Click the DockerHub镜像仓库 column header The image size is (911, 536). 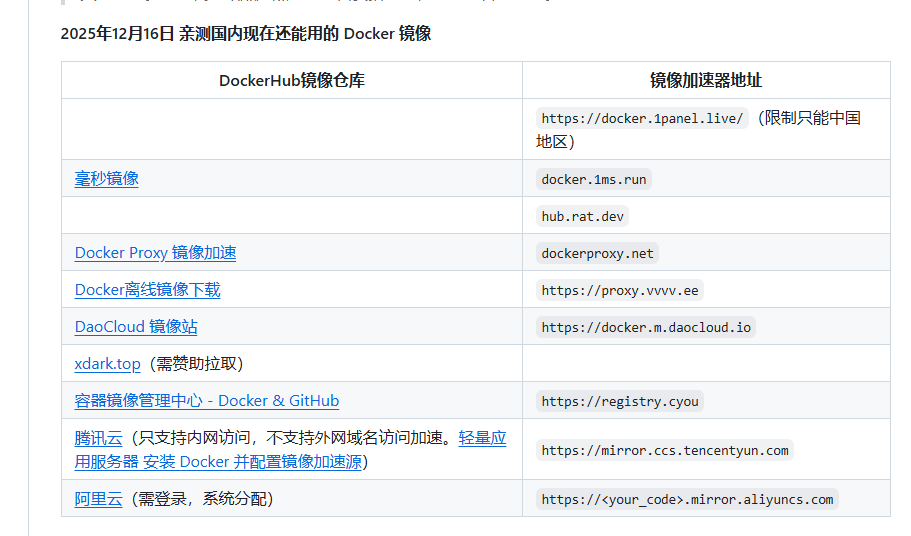(291, 80)
